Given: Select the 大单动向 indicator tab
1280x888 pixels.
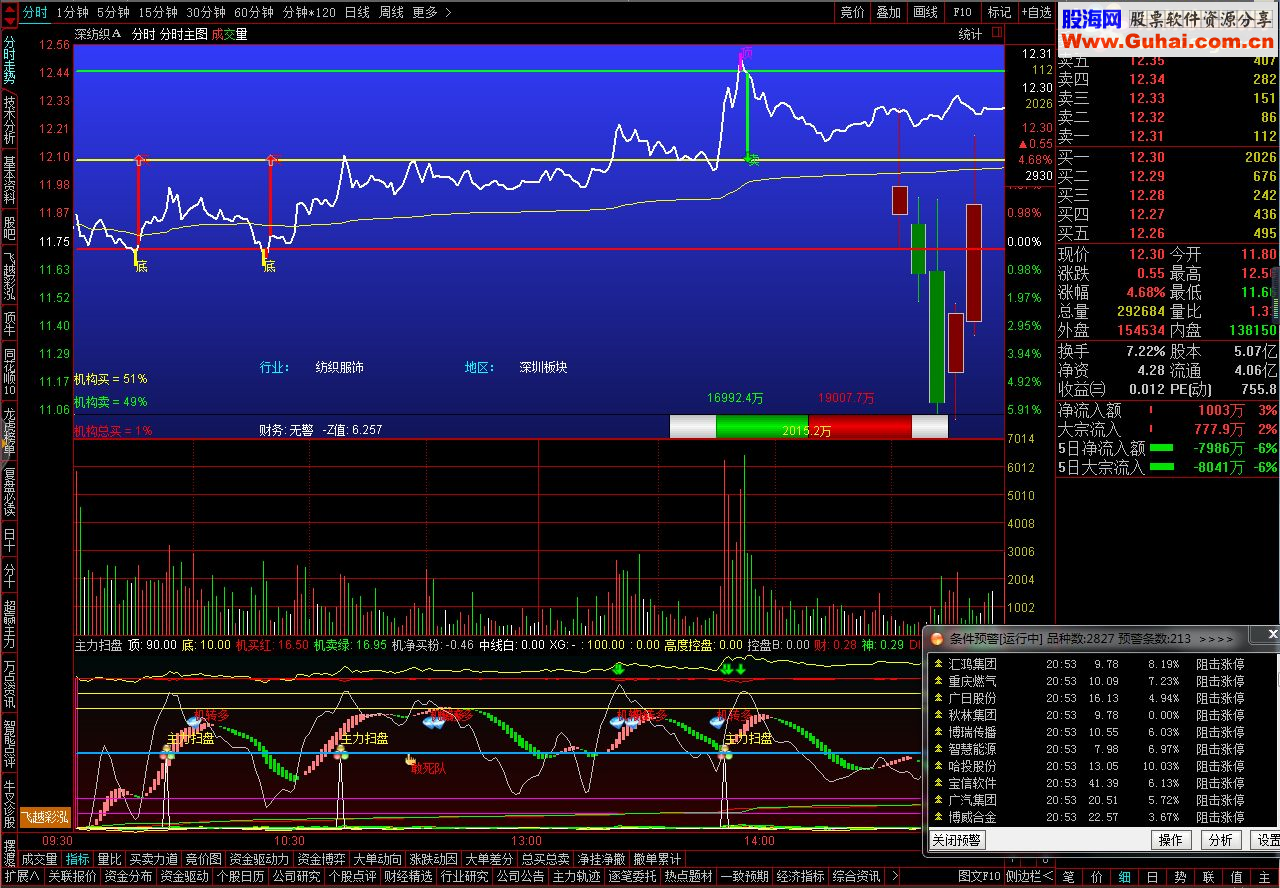Looking at the screenshot, I should coord(378,859).
